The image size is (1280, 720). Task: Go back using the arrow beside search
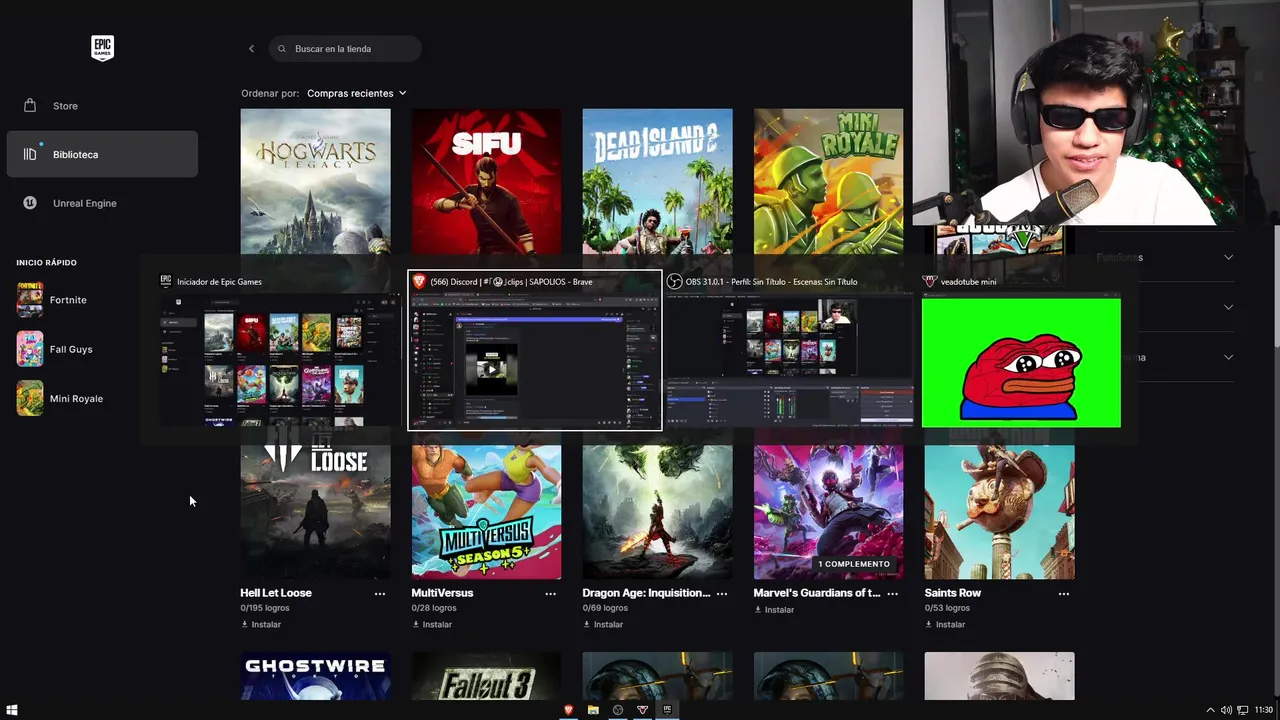[x=251, y=48]
